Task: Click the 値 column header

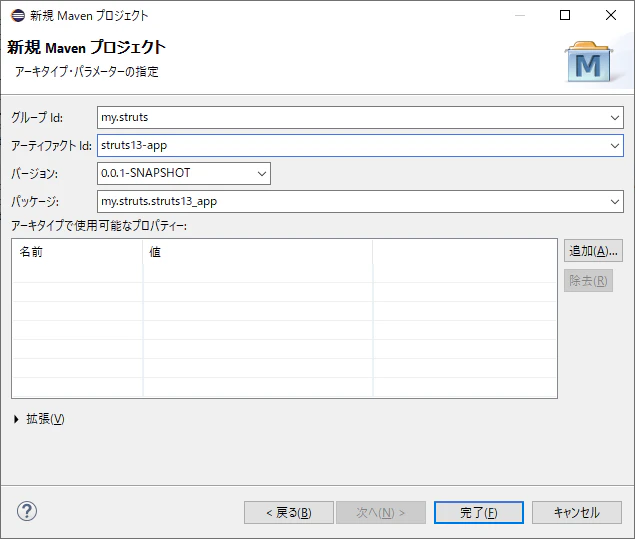Action: [258, 252]
